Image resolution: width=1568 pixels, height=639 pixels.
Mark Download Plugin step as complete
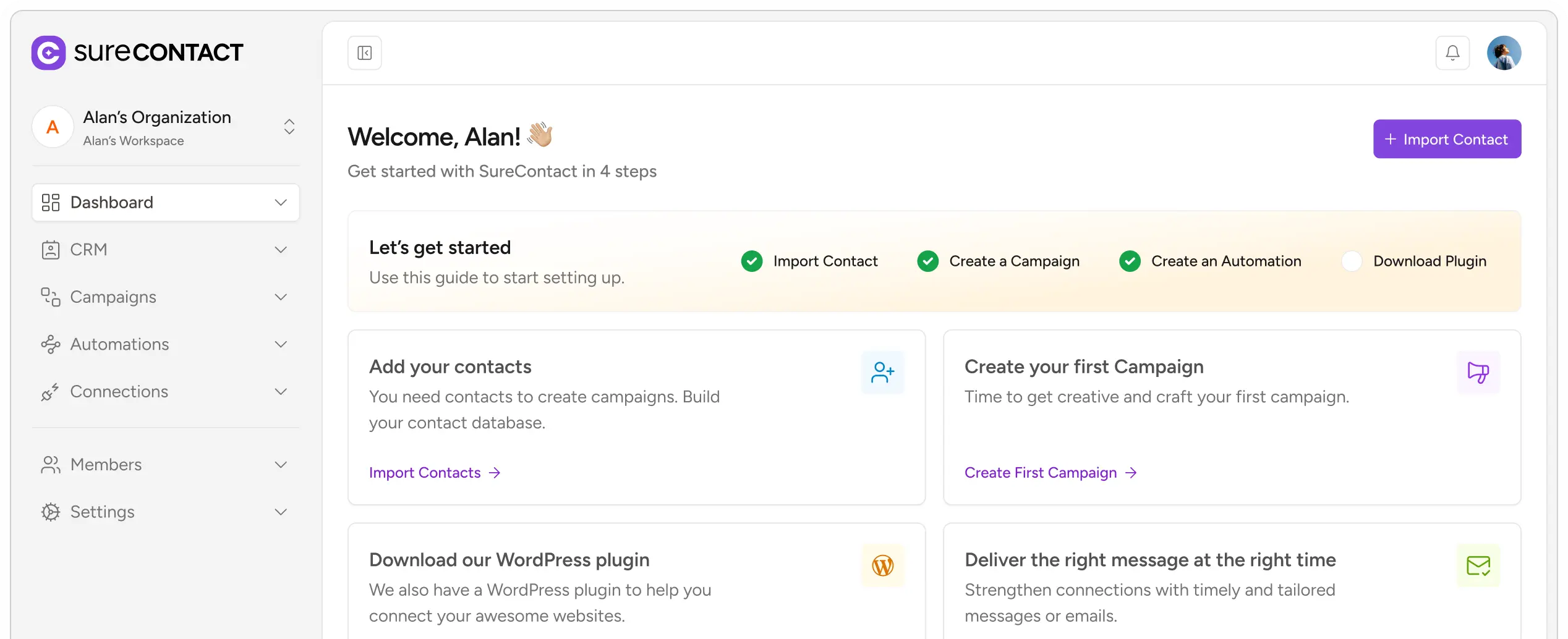(1353, 261)
